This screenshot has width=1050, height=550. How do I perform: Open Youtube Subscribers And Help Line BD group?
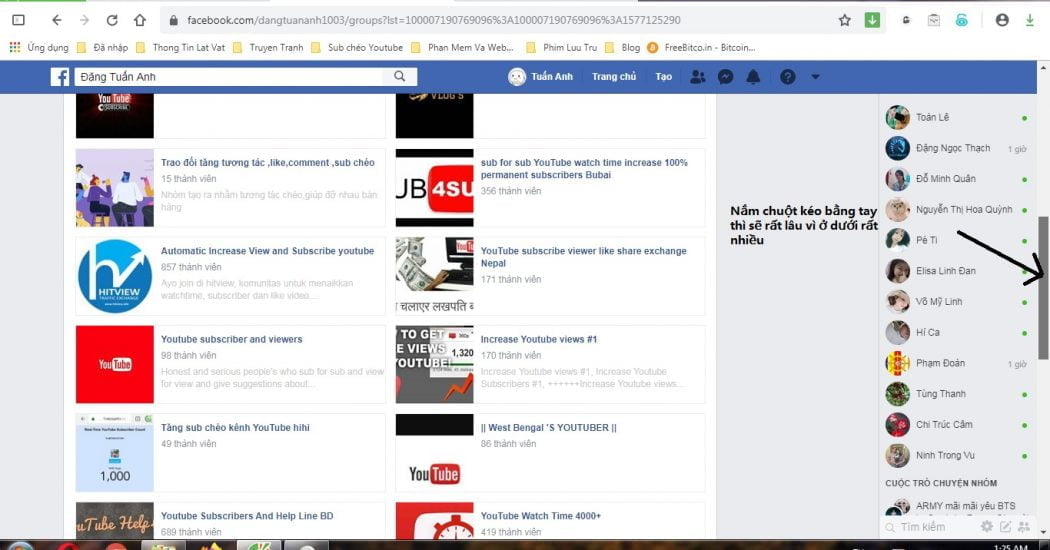pyautogui.click(x=246, y=516)
